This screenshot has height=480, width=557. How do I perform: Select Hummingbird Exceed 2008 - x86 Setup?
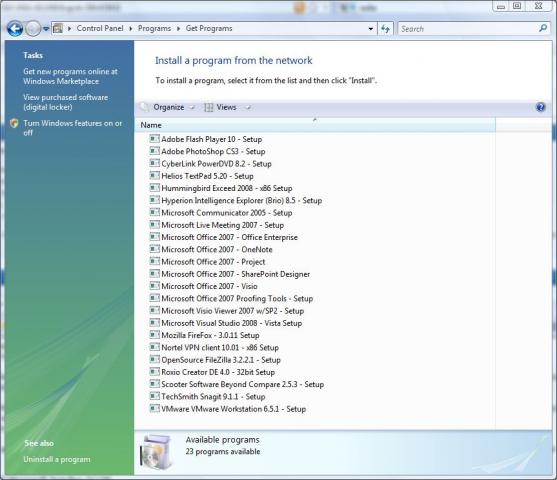[227, 188]
